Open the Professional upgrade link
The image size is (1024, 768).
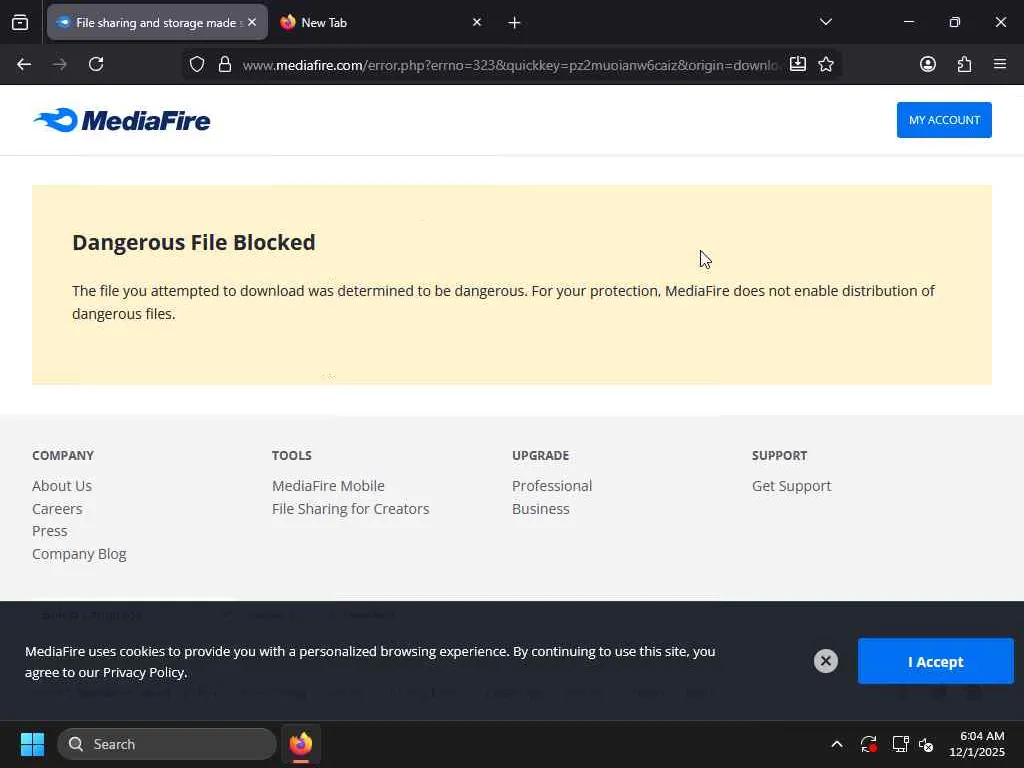pyautogui.click(x=552, y=486)
